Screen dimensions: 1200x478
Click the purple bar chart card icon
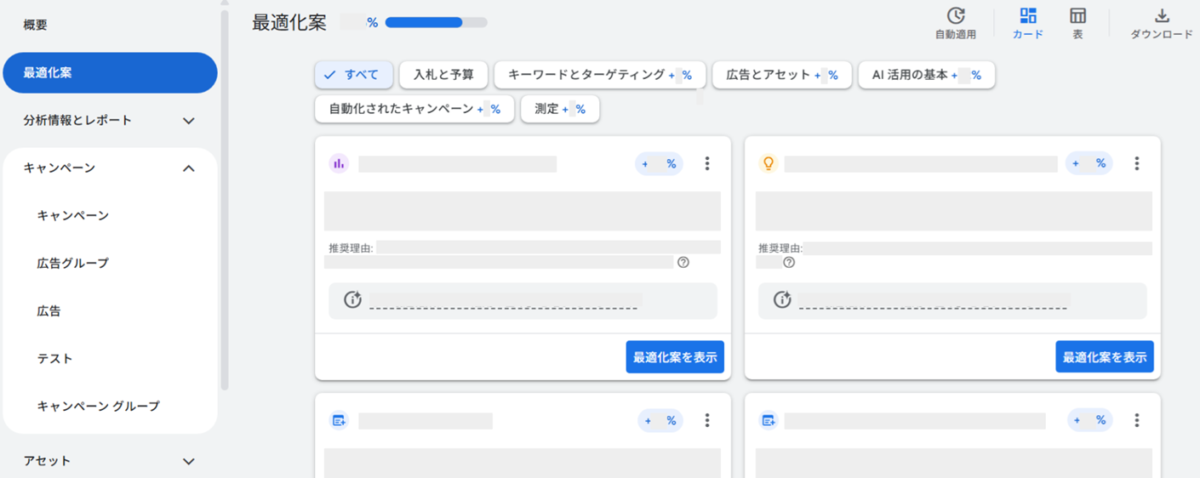[338, 164]
